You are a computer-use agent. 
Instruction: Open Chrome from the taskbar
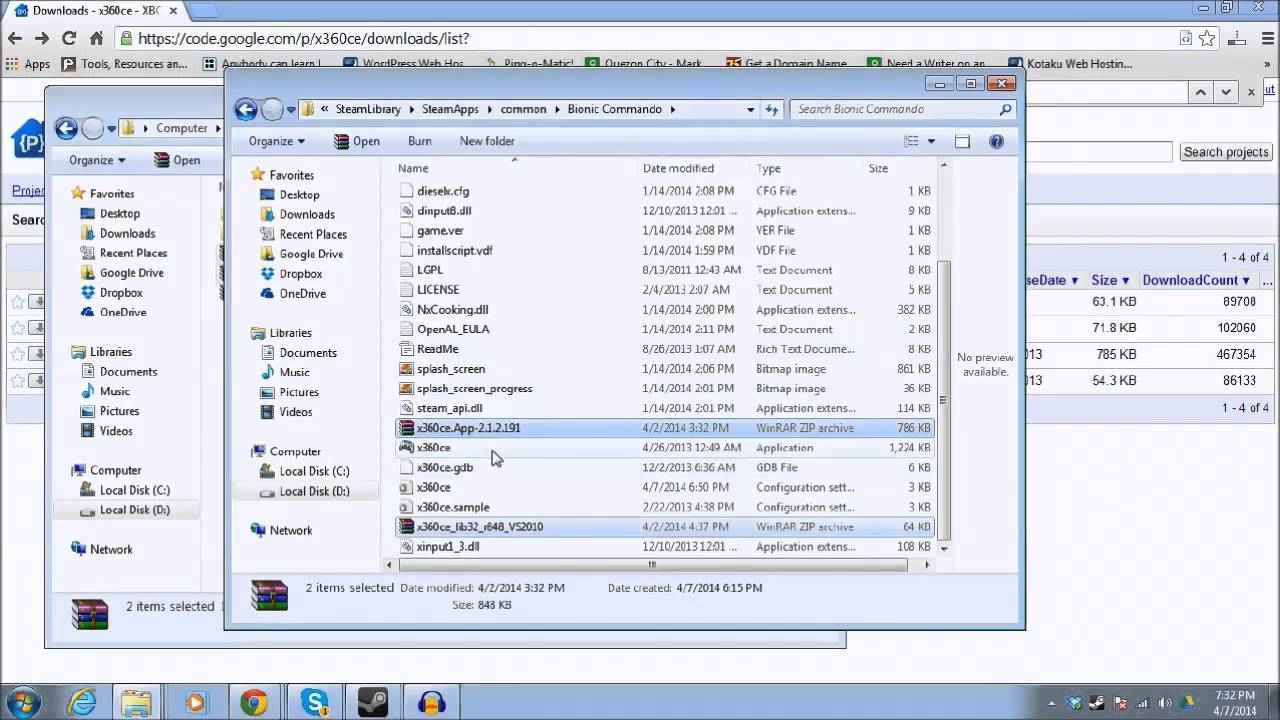click(254, 702)
